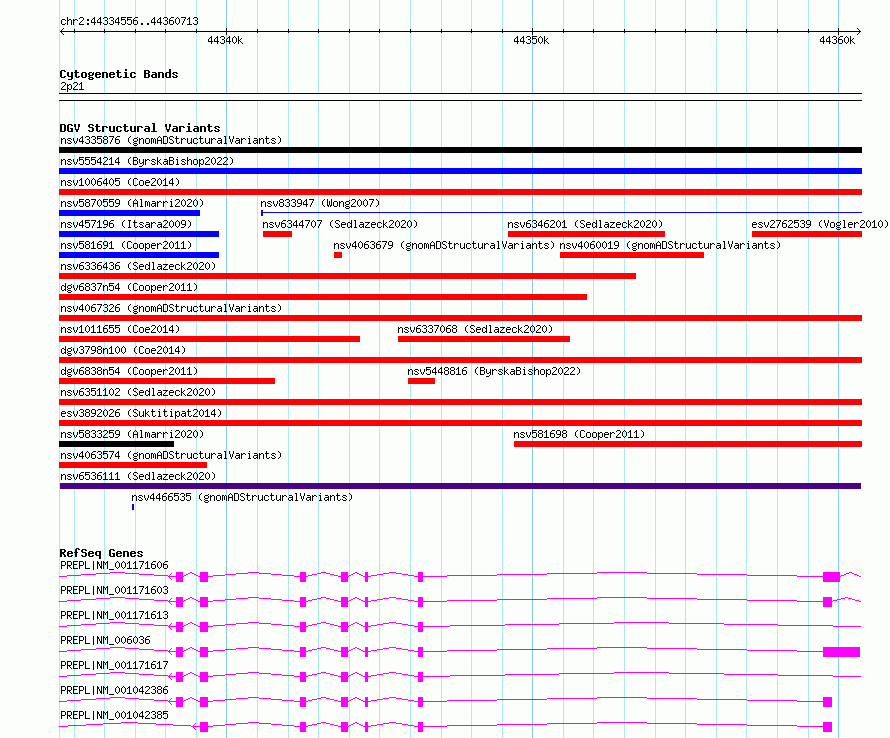Click large last exon of PREPL|NM_006036

(842, 652)
